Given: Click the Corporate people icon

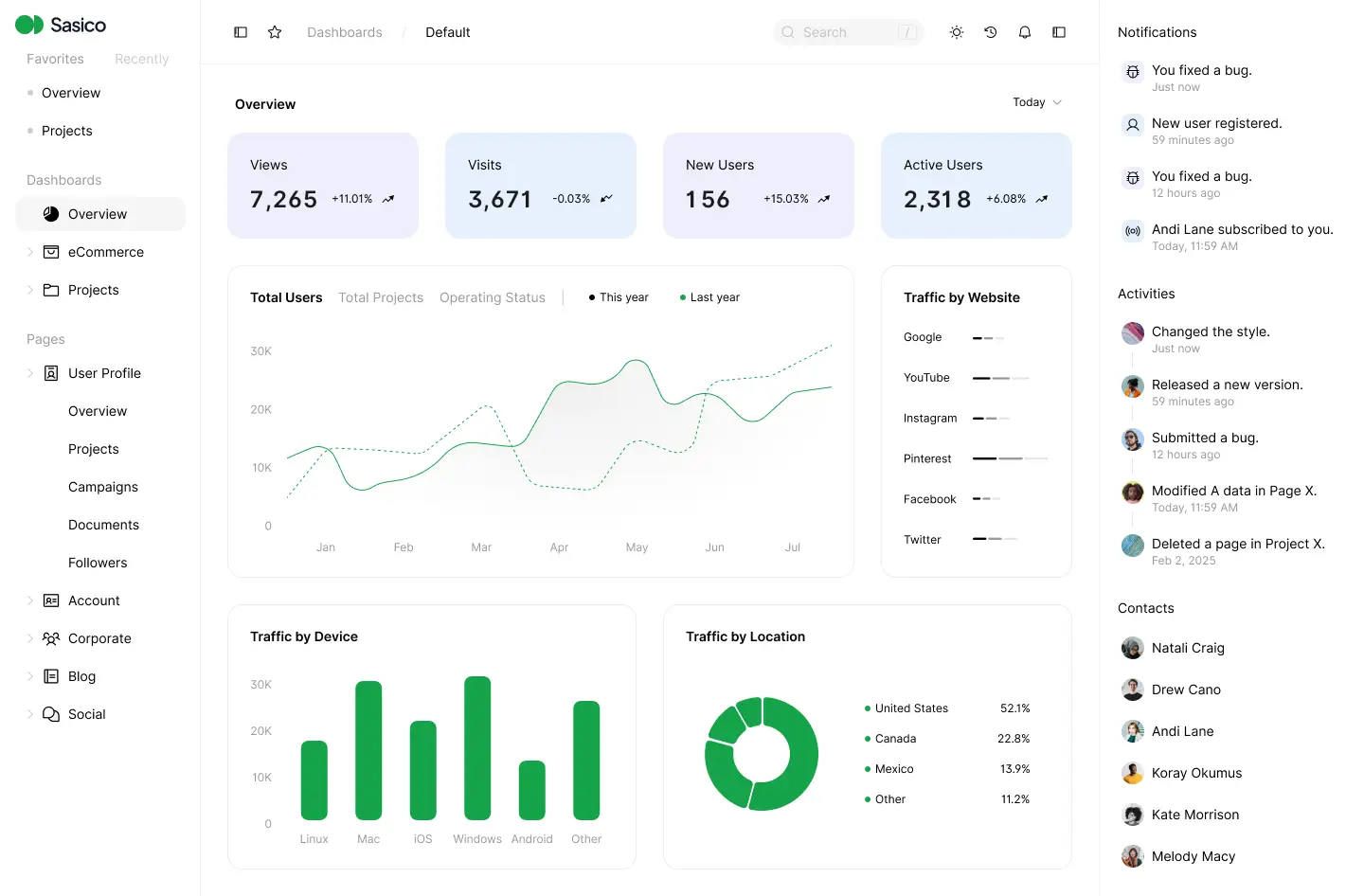Looking at the screenshot, I should point(51,638).
